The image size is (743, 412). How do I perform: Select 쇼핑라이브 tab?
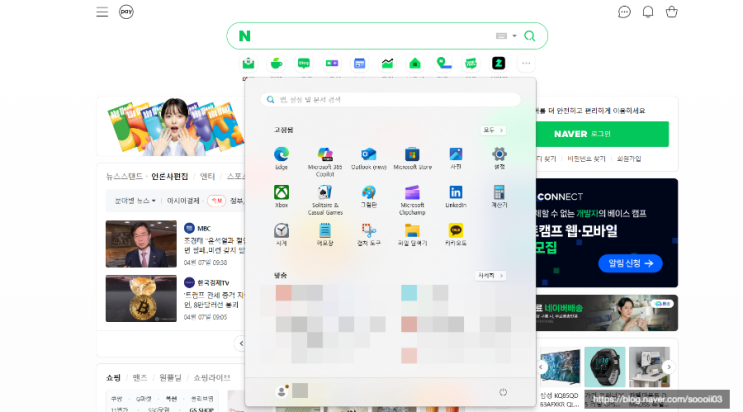click(x=212, y=378)
